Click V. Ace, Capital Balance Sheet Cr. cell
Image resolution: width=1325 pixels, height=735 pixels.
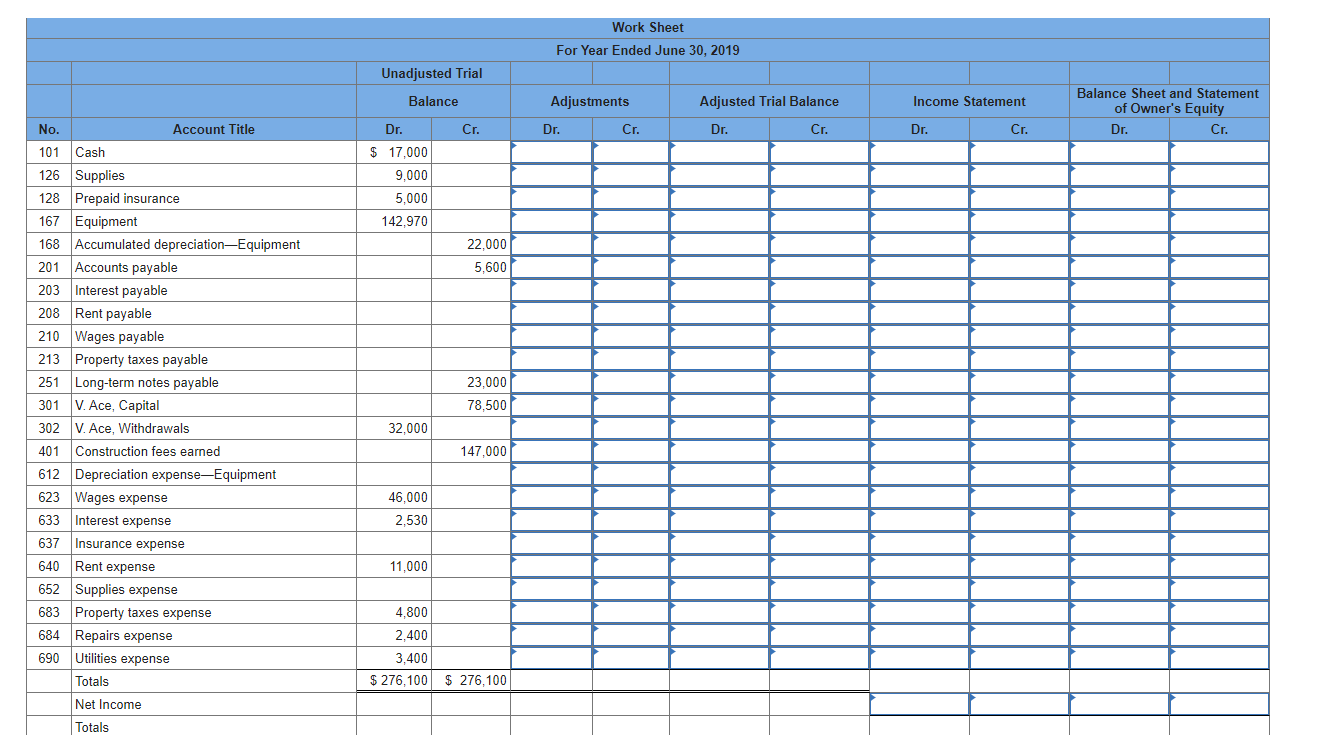pos(1219,405)
